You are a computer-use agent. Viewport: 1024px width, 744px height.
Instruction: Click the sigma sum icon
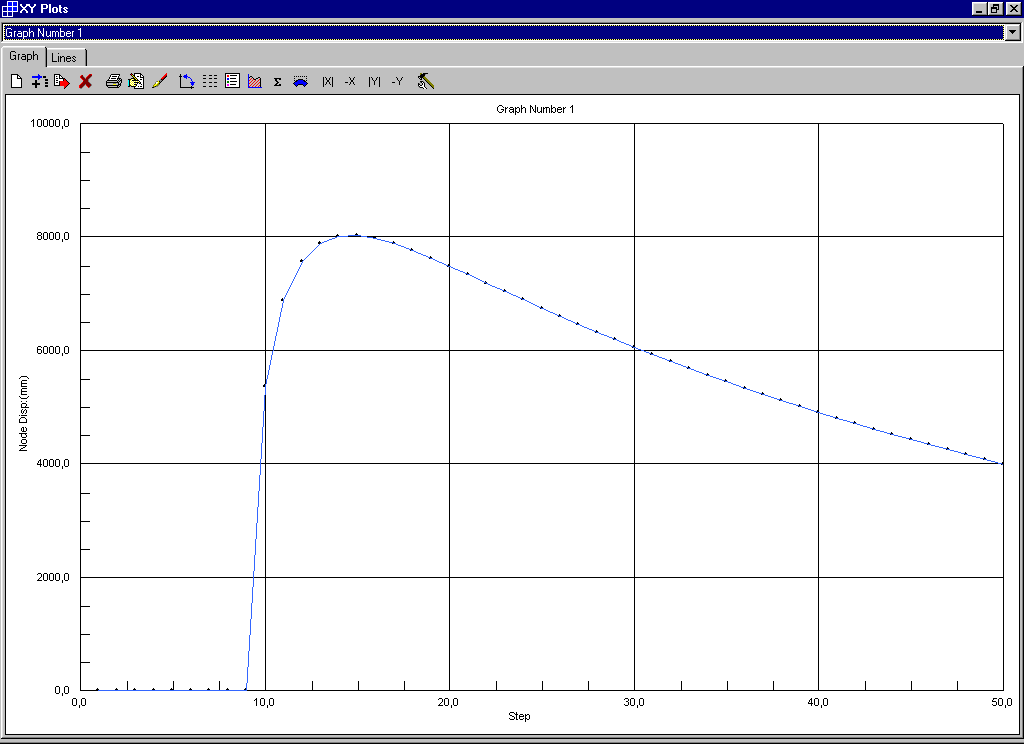(278, 82)
